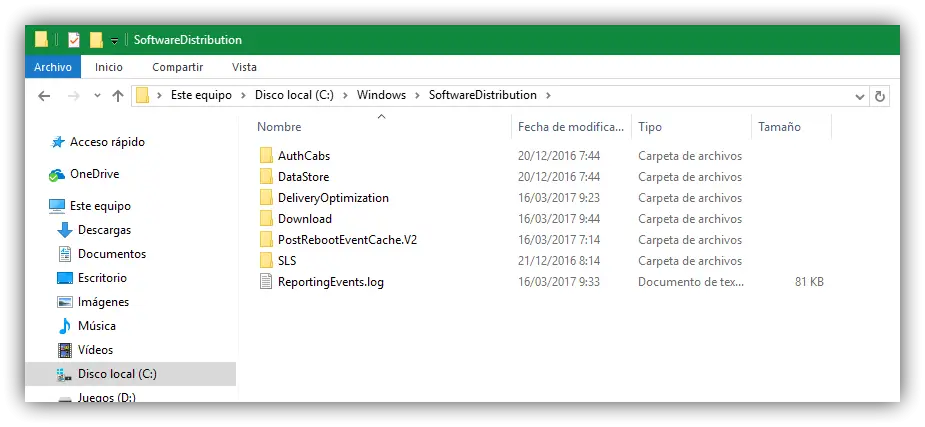
Task: Sort by the Tamaño column header
Action: point(779,127)
